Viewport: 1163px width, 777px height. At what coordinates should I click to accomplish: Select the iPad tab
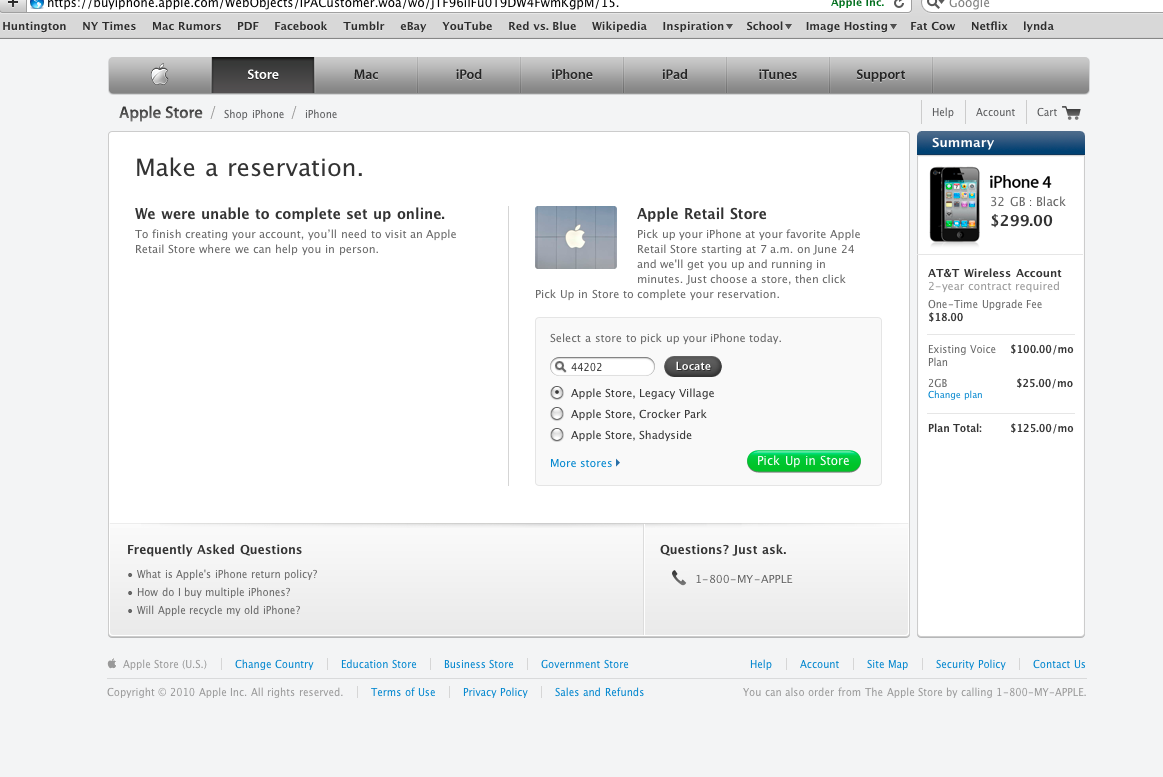[x=675, y=75]
